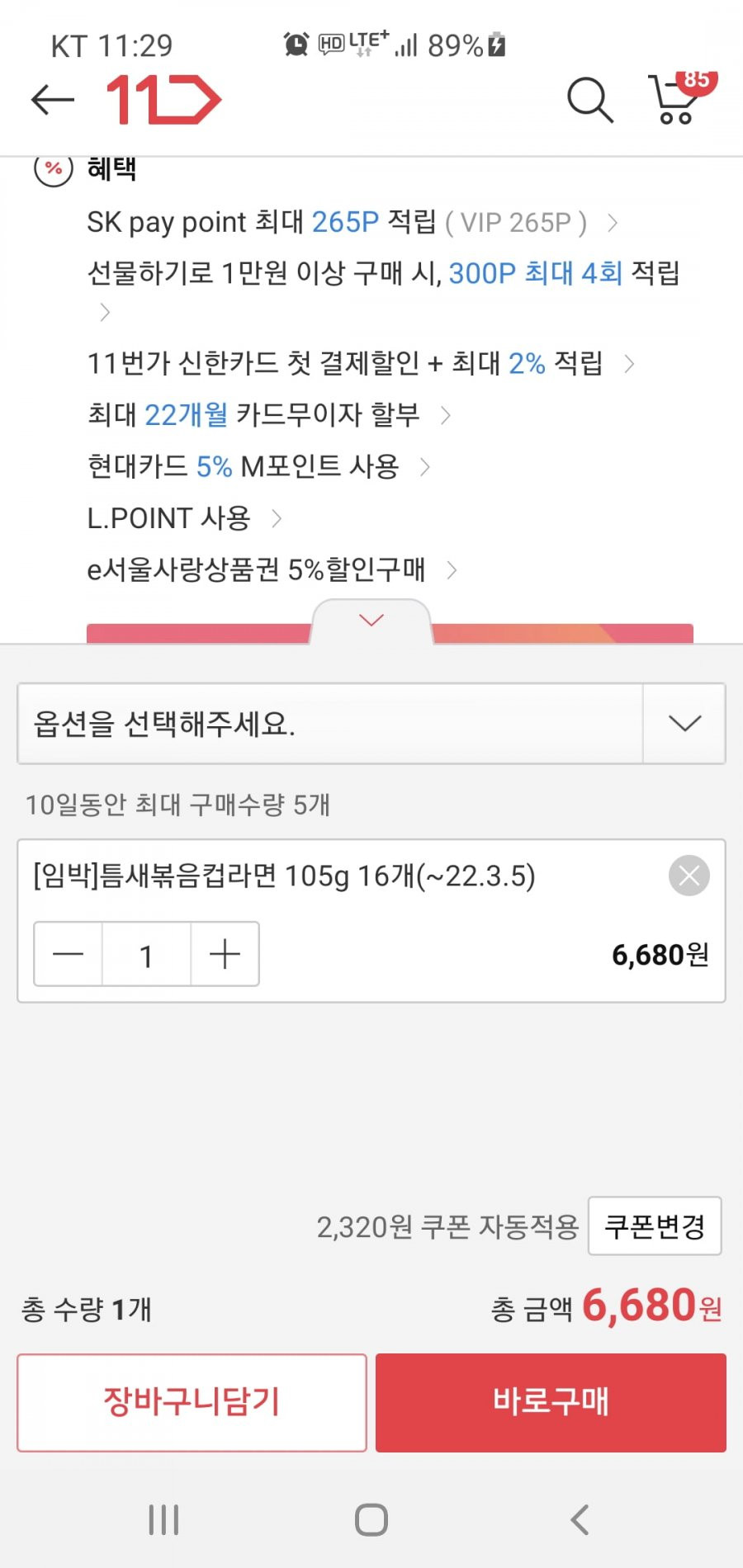Add item with 장바구니담기 button
This screenshot has width=743, height=1568.
192,1402
